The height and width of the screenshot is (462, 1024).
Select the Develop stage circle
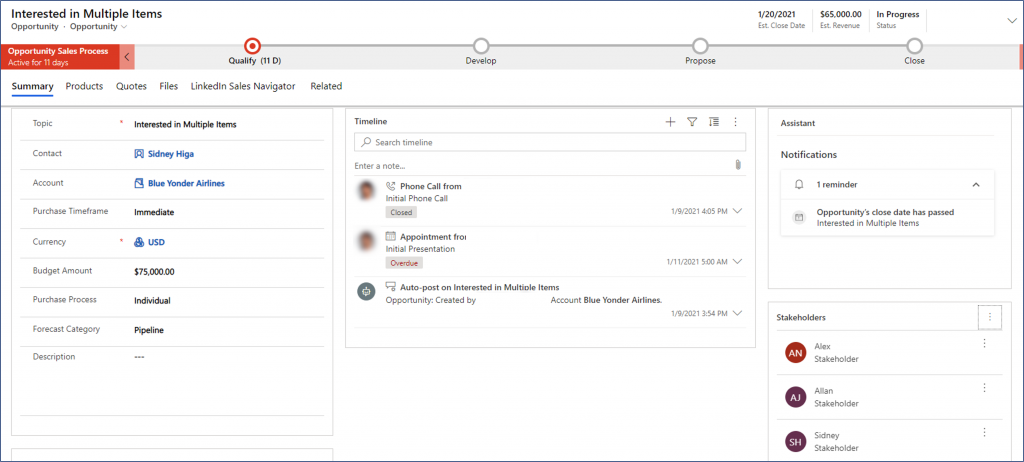[x=481, y=46]
